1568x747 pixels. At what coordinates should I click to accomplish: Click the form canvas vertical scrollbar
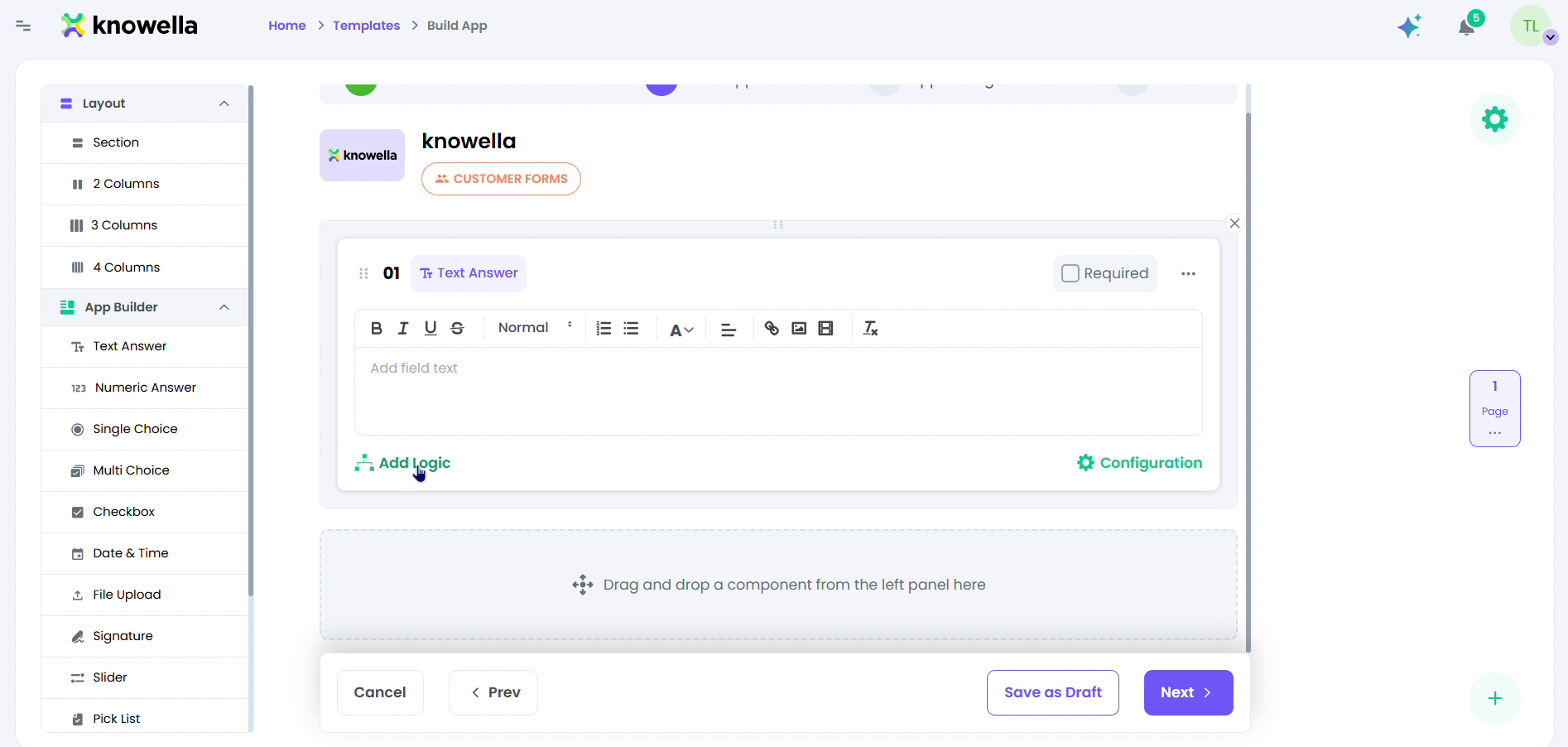pyautogui.click(x=1248, y=381)
